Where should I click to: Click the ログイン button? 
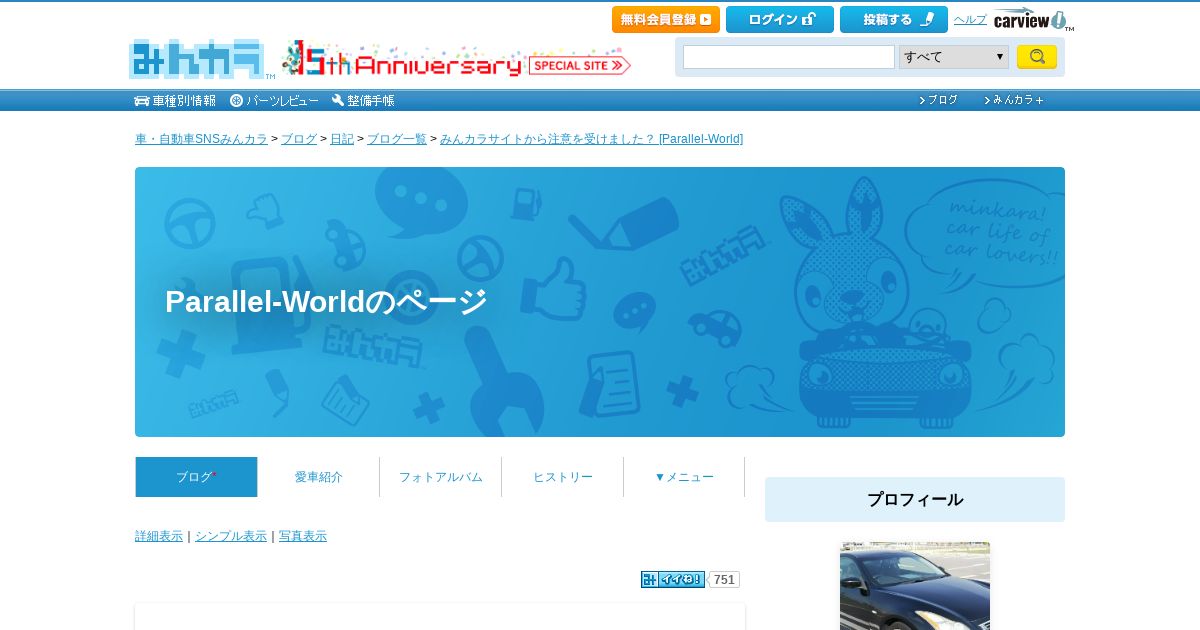coord(780,19)
